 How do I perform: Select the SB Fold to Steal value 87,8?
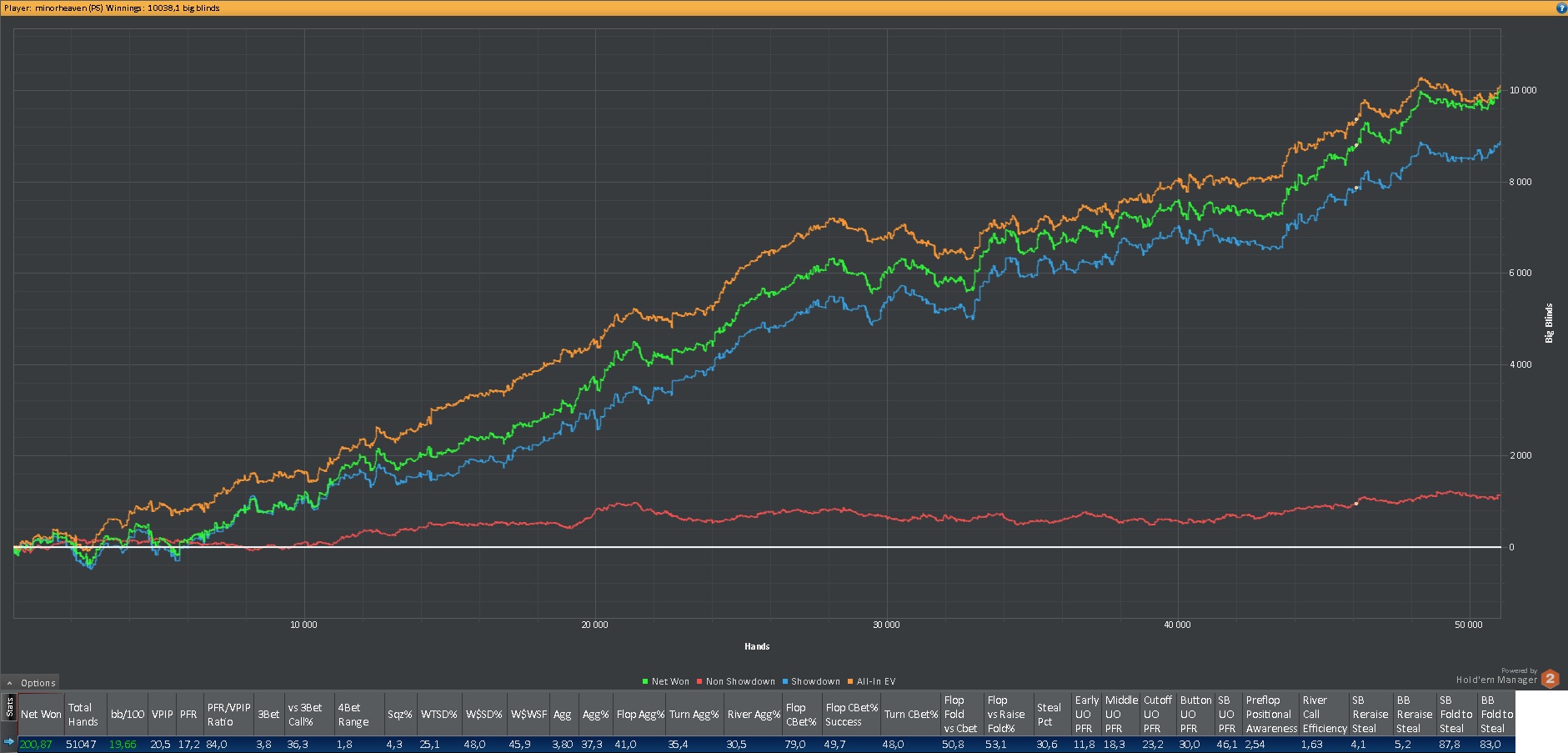point(1450,744)
